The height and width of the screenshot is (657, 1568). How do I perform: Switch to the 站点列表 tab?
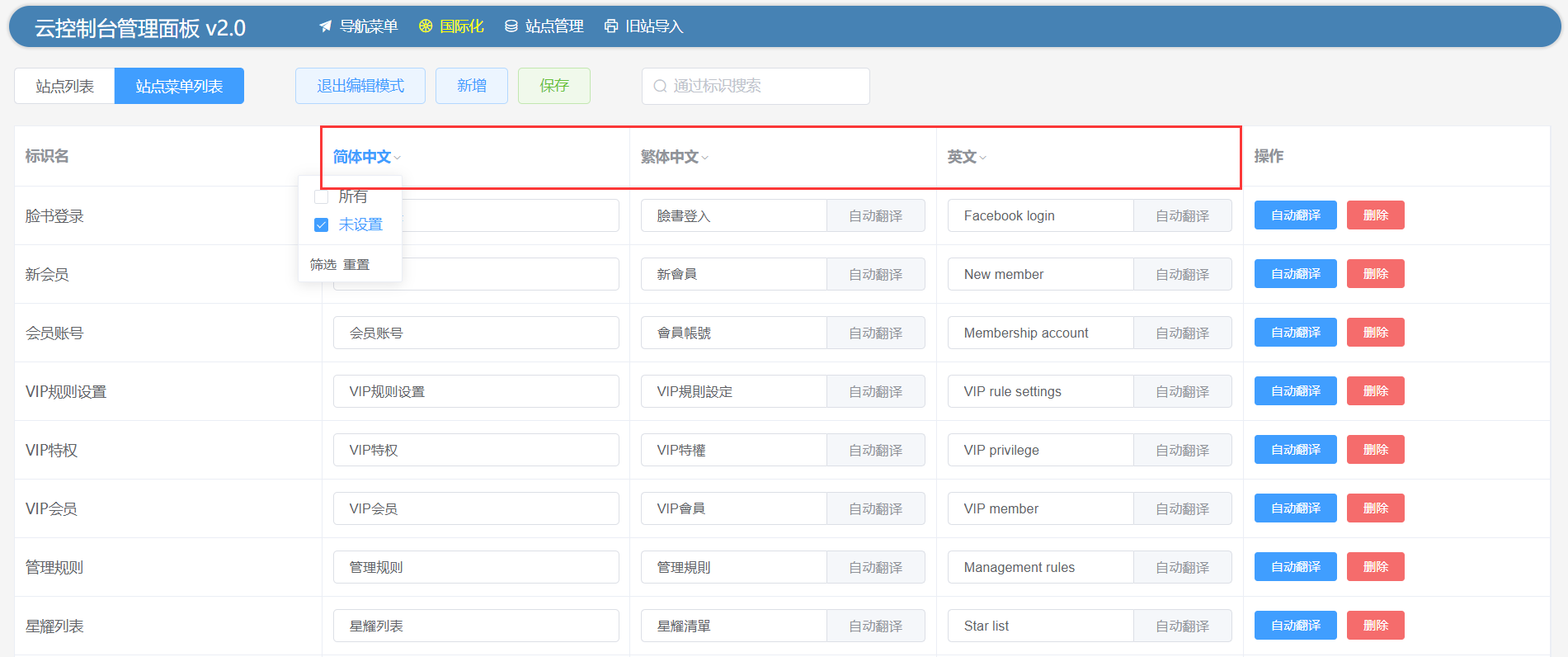coord(64,86)
